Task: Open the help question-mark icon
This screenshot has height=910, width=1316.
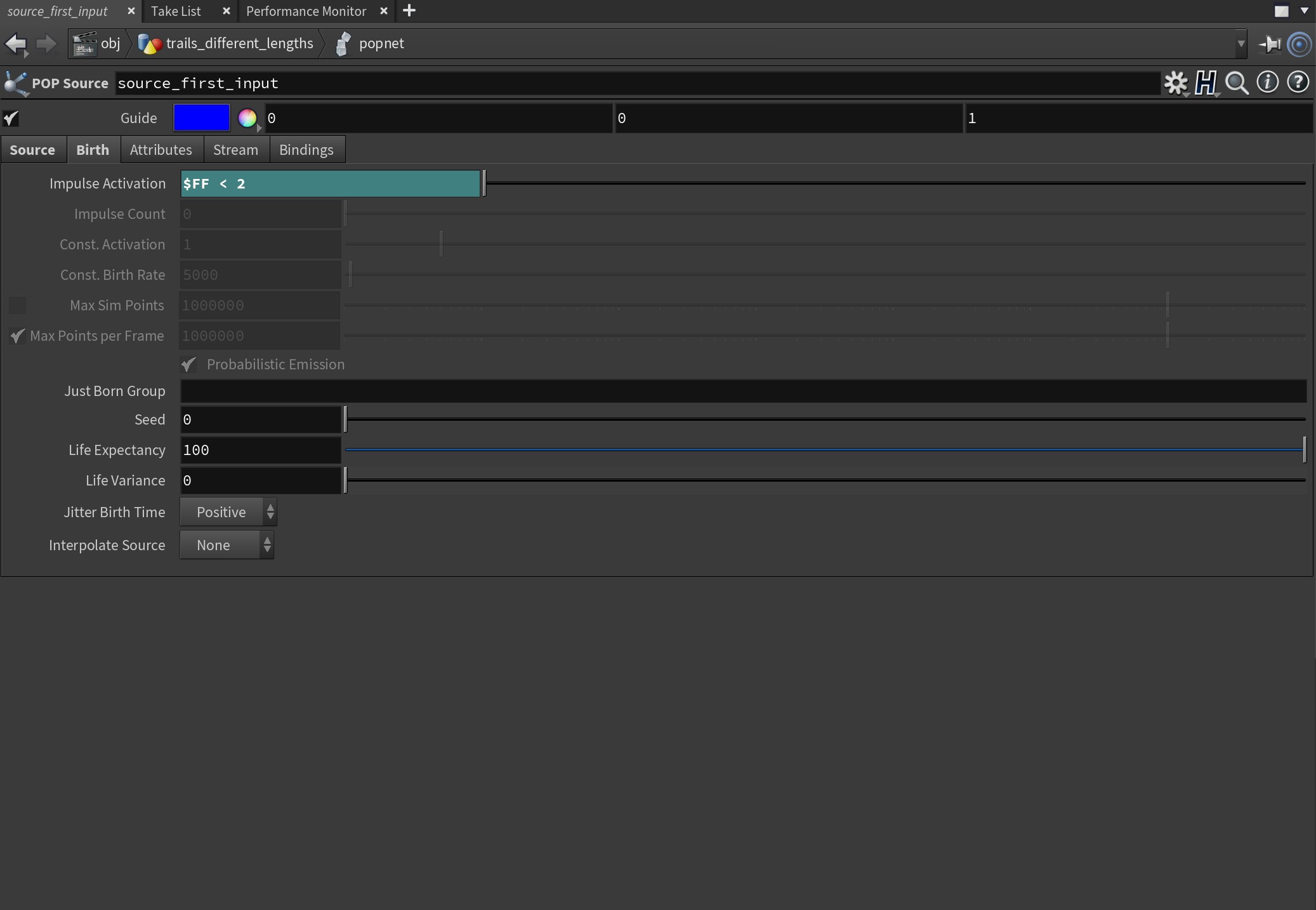Action: 1298,82
